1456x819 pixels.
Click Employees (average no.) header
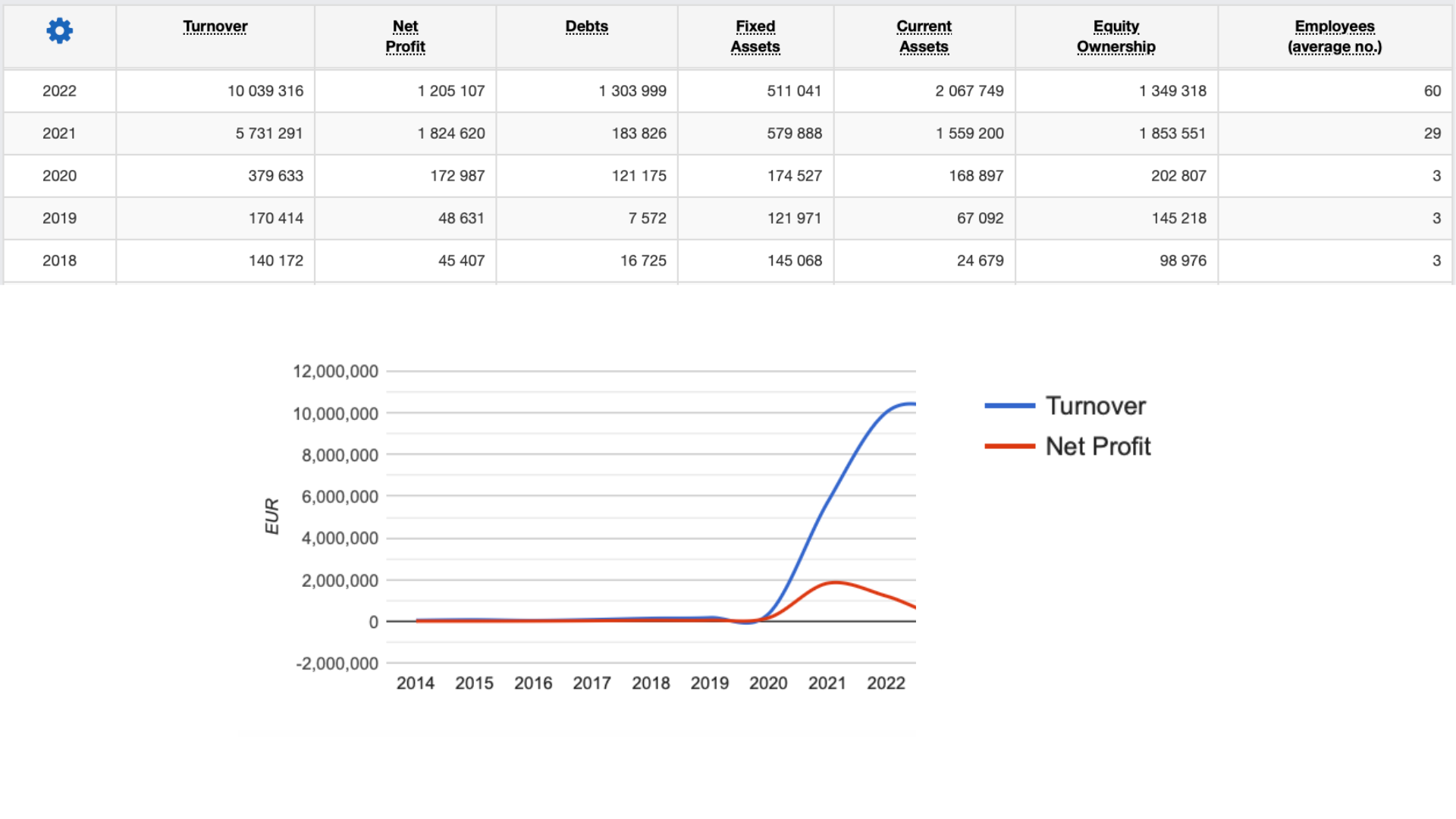click(x=1334, y=36)
